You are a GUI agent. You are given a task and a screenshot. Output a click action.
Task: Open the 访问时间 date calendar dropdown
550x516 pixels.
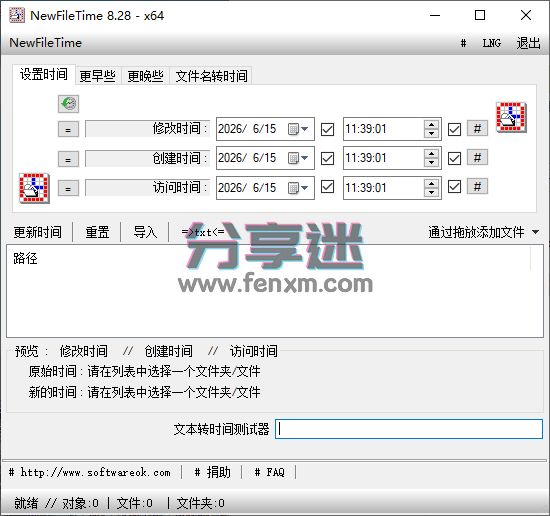pyautogui.click(x=298, y=188)
